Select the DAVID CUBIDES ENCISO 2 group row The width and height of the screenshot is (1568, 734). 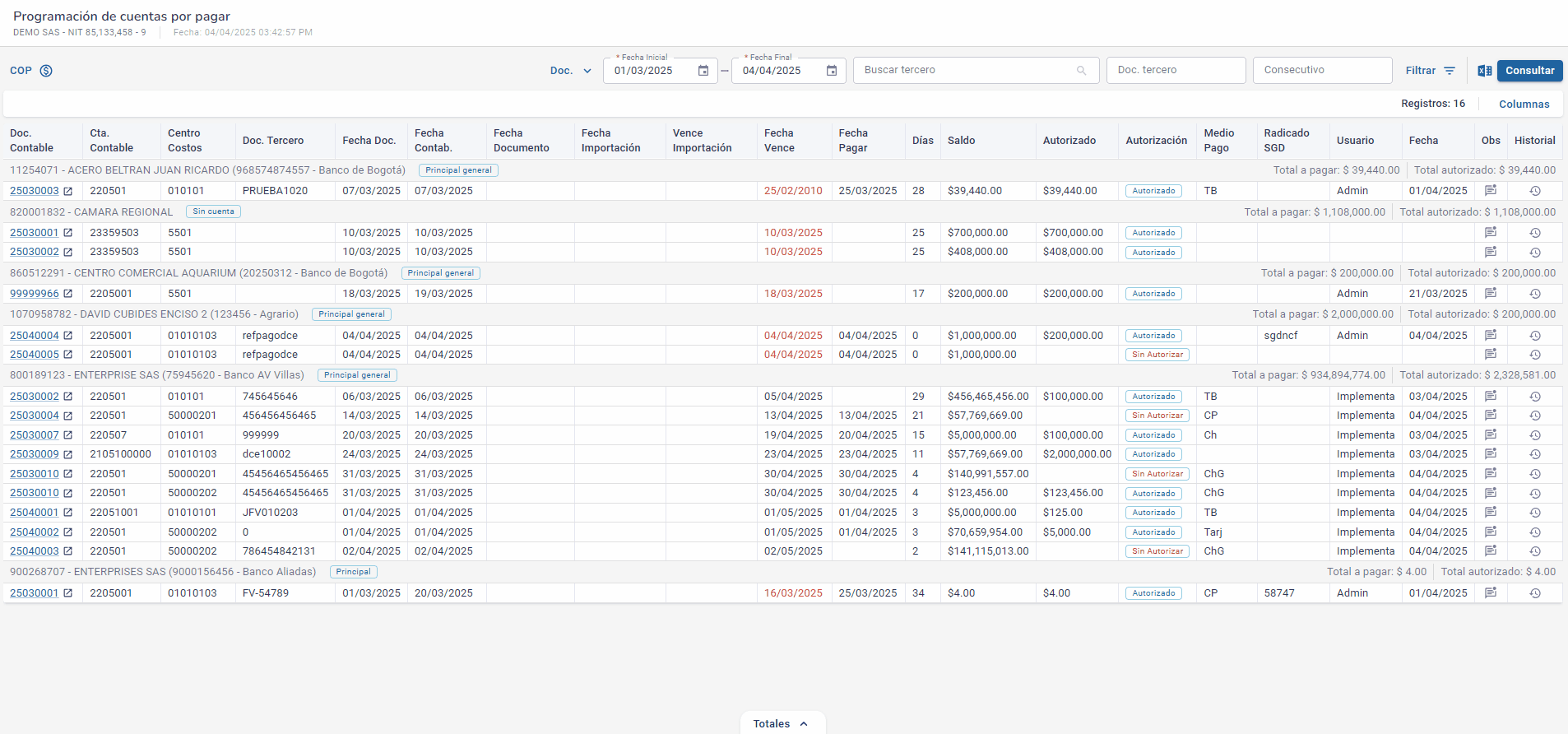(x=782, y=314)
